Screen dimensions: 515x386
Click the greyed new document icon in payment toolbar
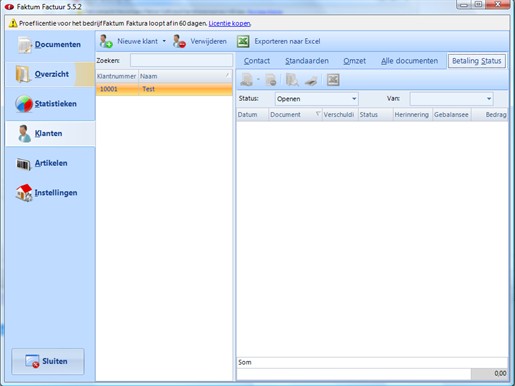pos(247,80)
